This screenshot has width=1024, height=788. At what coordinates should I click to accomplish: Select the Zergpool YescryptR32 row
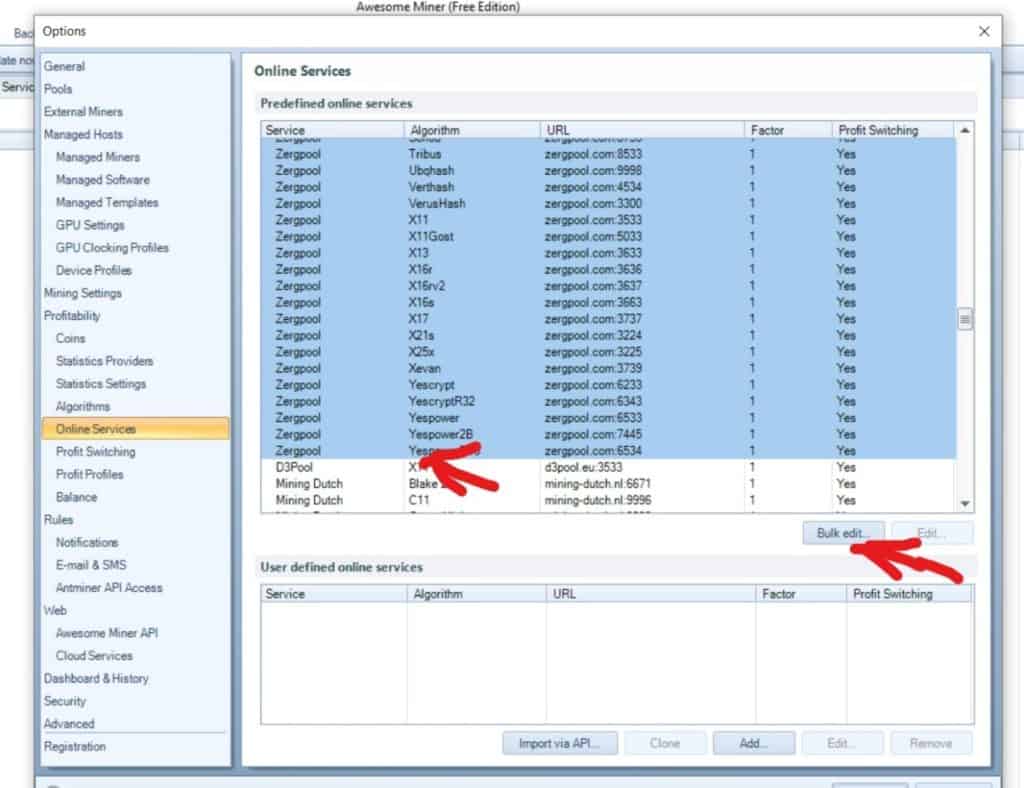coord(608,402)
